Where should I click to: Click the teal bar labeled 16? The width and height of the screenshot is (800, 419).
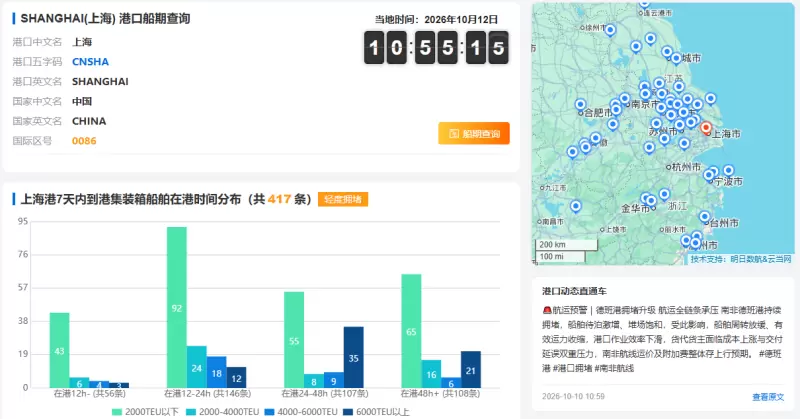[x=431, y=374]
